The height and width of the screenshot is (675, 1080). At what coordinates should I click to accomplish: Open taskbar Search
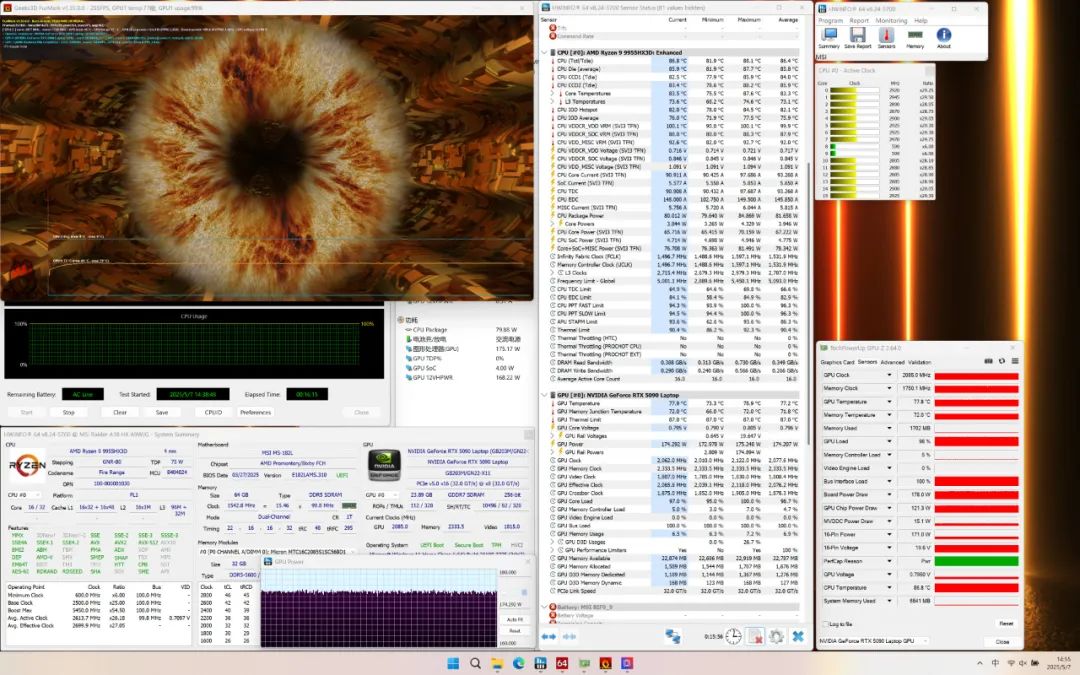tap(475, 663)
